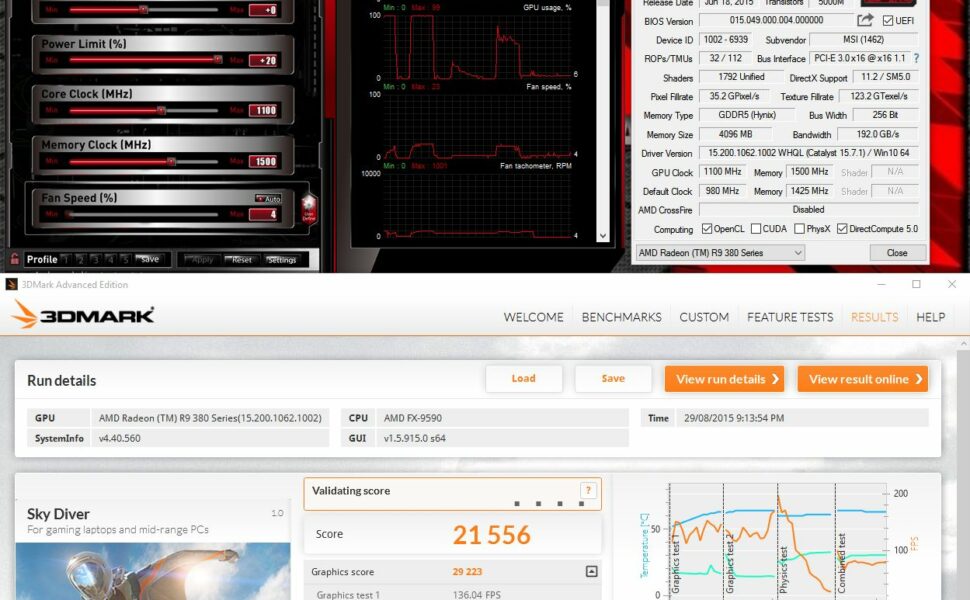Image resolution: width=970 pixels, height=600 pixels.
Task: Click the Validating score help question mark
Action: pos(588,491)
